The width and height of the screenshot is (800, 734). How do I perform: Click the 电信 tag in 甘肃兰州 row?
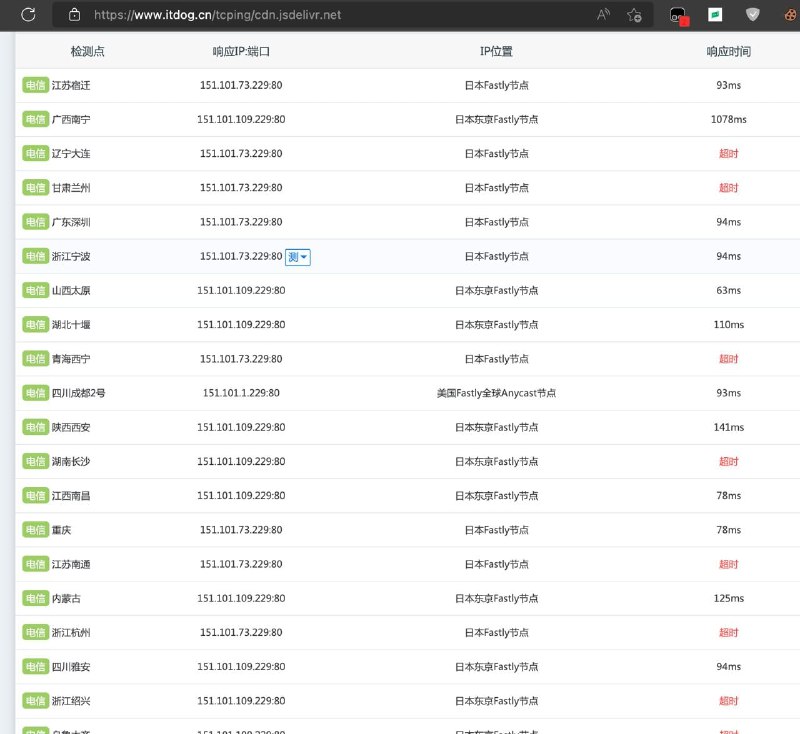coord(35,188)
